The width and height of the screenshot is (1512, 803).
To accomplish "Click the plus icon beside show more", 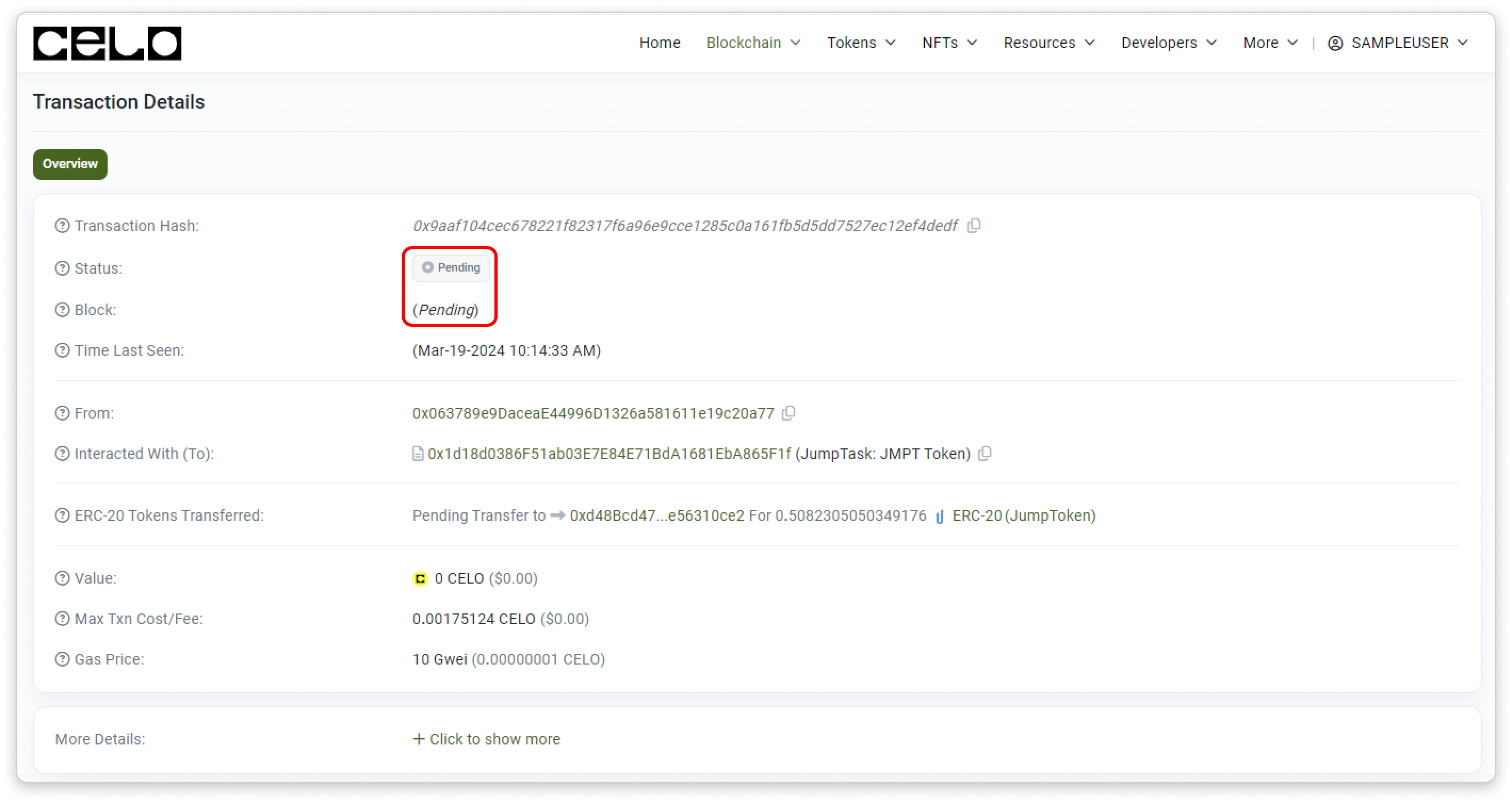I will (419, 739).
